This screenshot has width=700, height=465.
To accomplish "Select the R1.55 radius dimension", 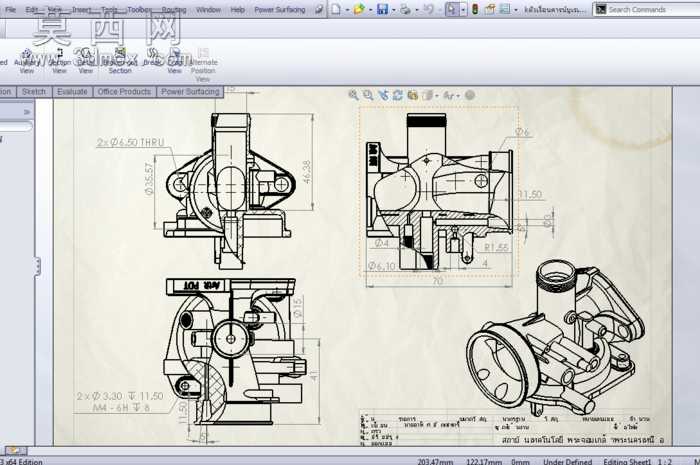I will pyautogui.click(x=496, y=247).
